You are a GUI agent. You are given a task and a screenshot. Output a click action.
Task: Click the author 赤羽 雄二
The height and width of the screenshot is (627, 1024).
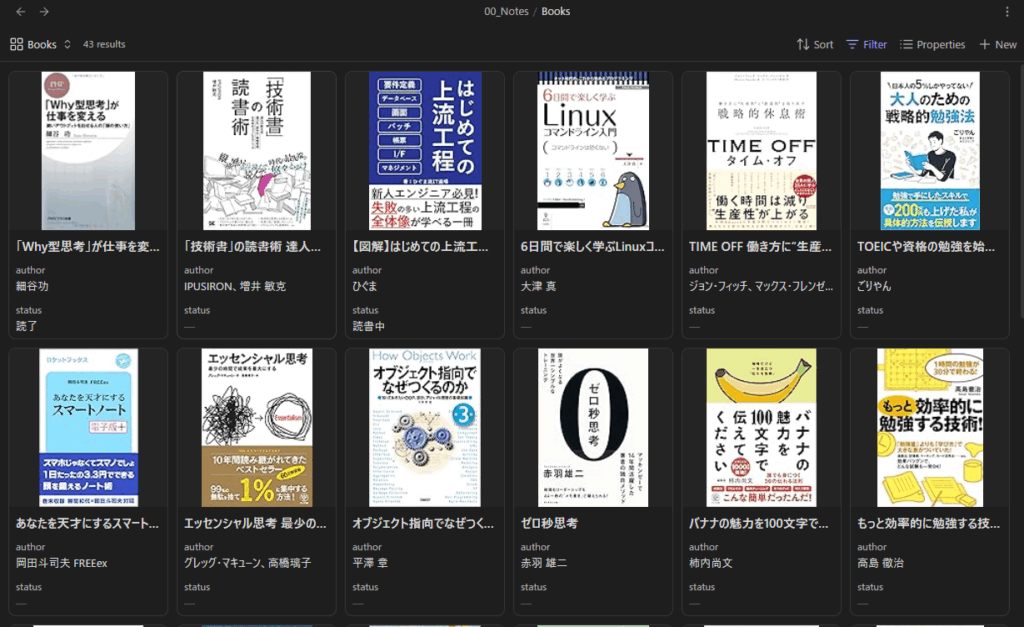pos(543,563)
